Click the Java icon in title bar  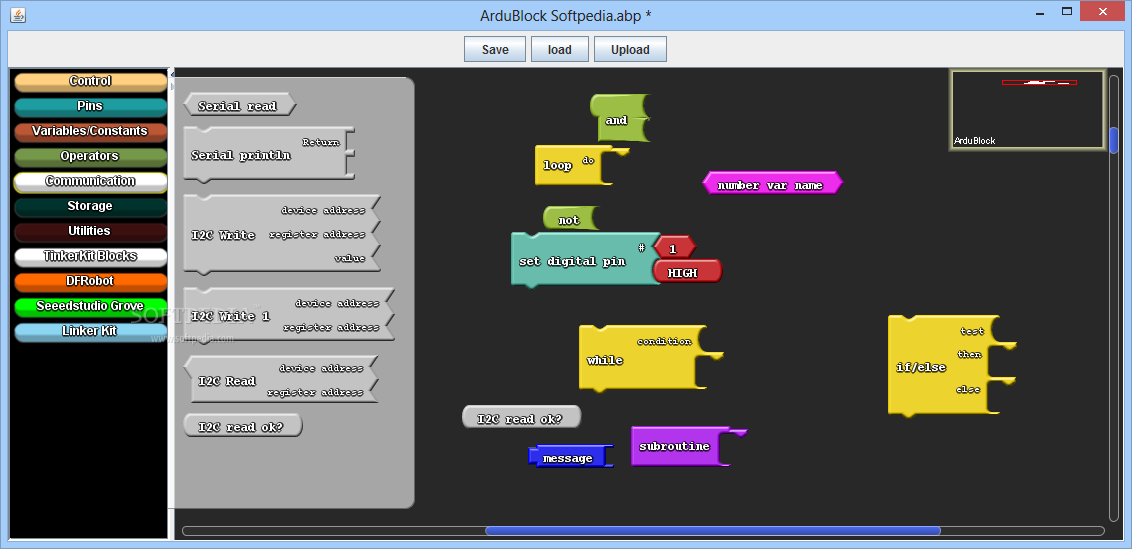(x=18, y=14)
